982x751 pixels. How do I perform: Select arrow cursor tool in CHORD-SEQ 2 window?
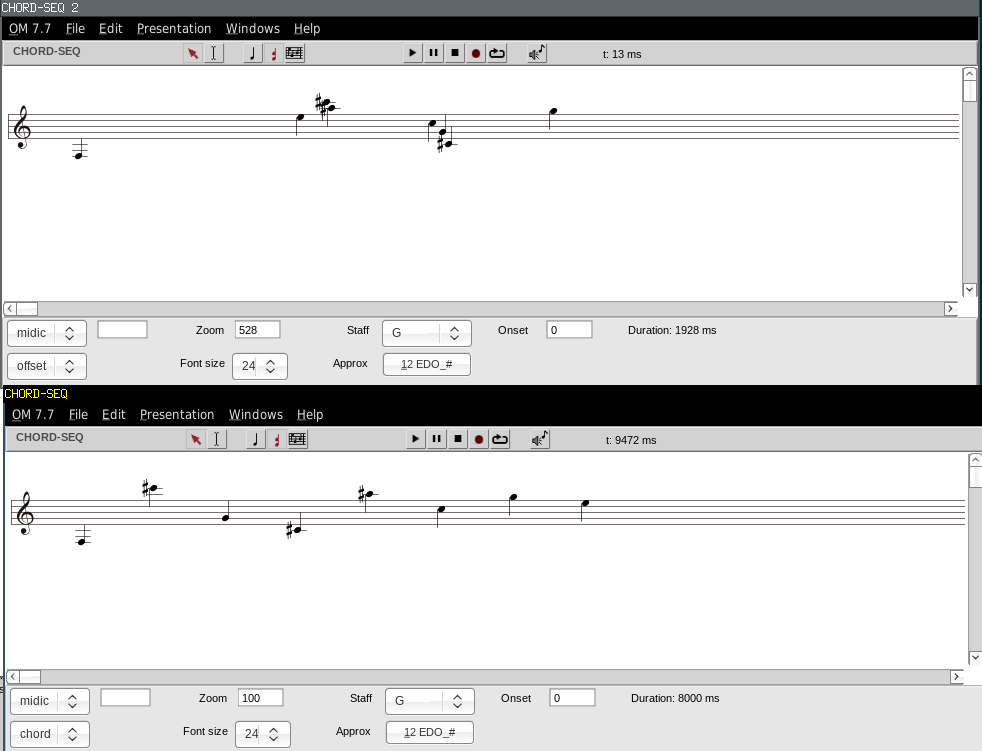(x=193, y=53)
